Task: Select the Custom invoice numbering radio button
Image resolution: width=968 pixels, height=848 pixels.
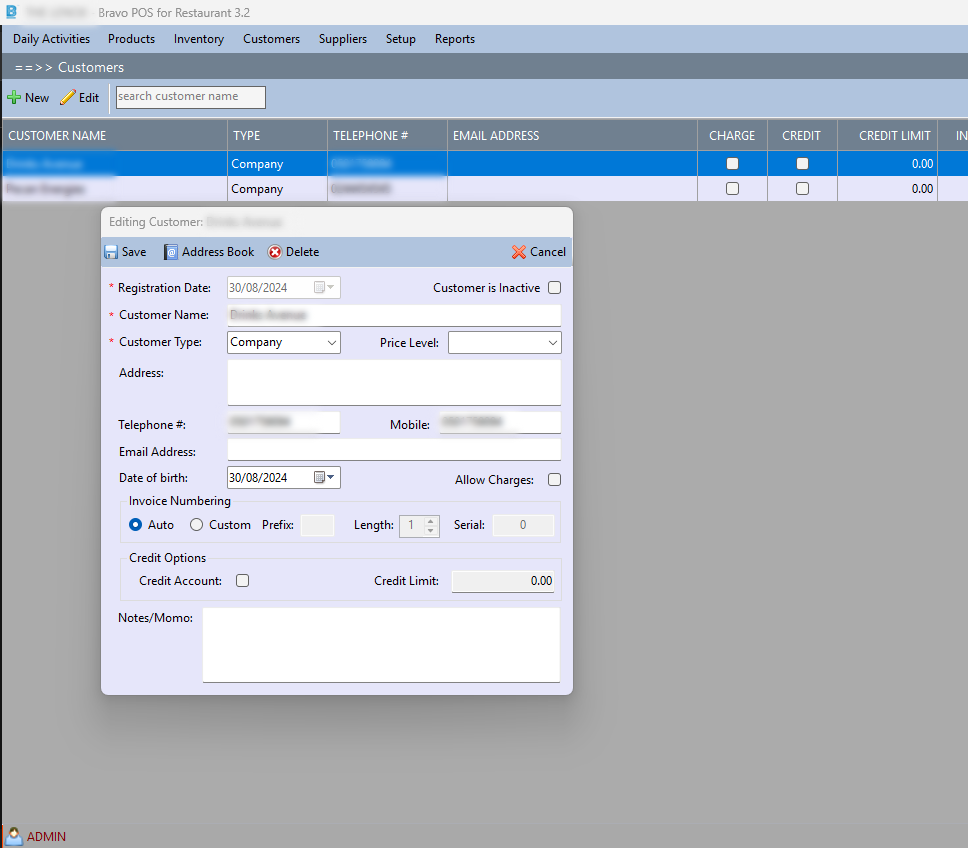Action: [196, 525]
